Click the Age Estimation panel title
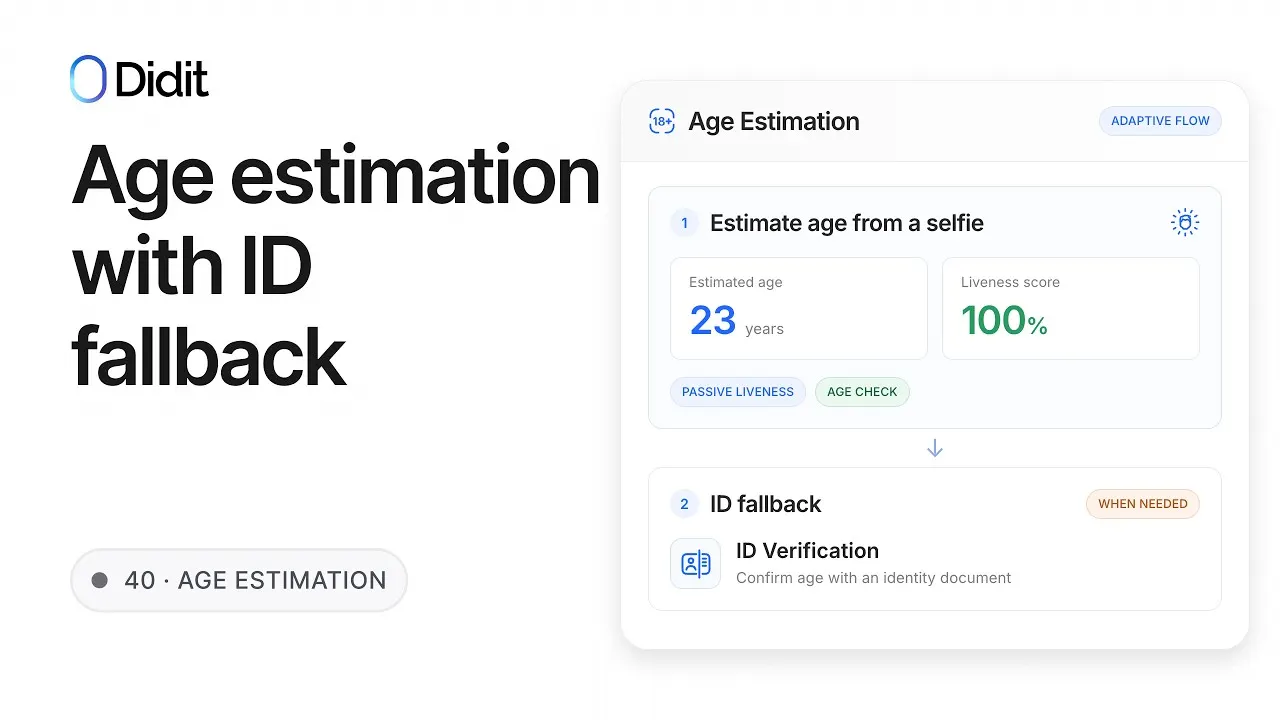 [x=774, y=121]
